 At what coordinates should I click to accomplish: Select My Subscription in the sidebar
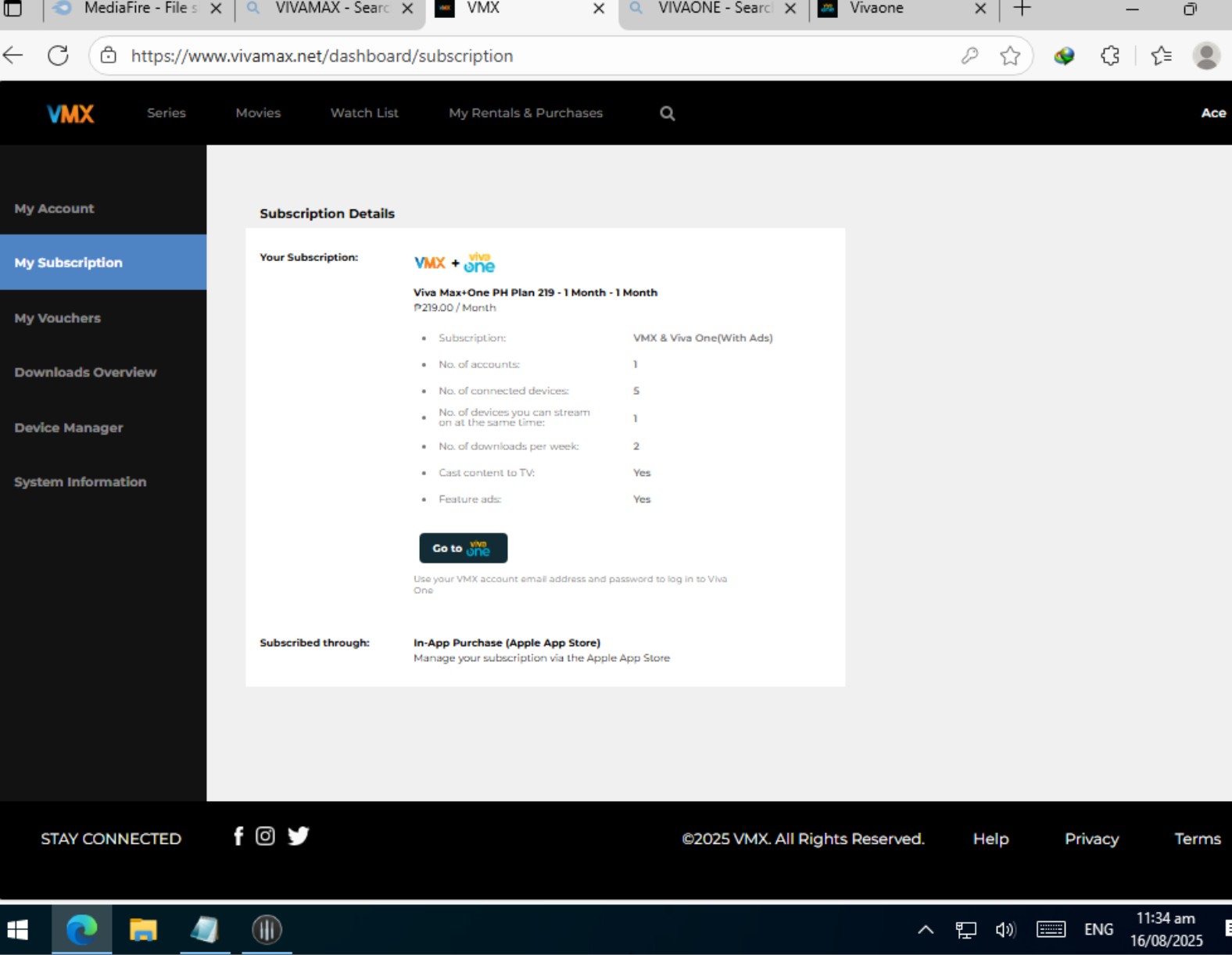[x=103, y=263]
